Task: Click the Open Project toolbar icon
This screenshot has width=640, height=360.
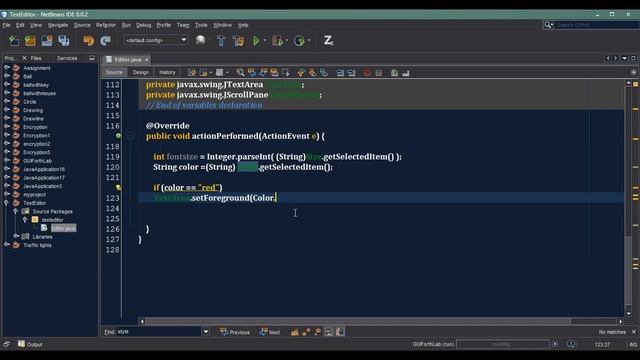Action: coord(47,40)
